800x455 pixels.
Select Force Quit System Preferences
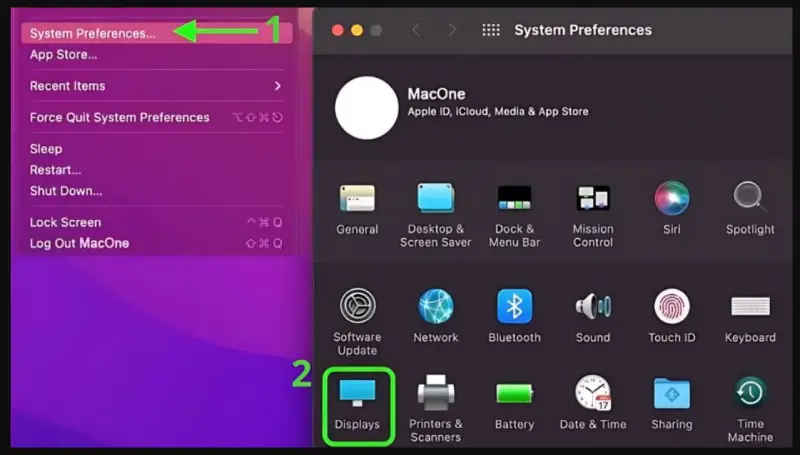(157, 117)
